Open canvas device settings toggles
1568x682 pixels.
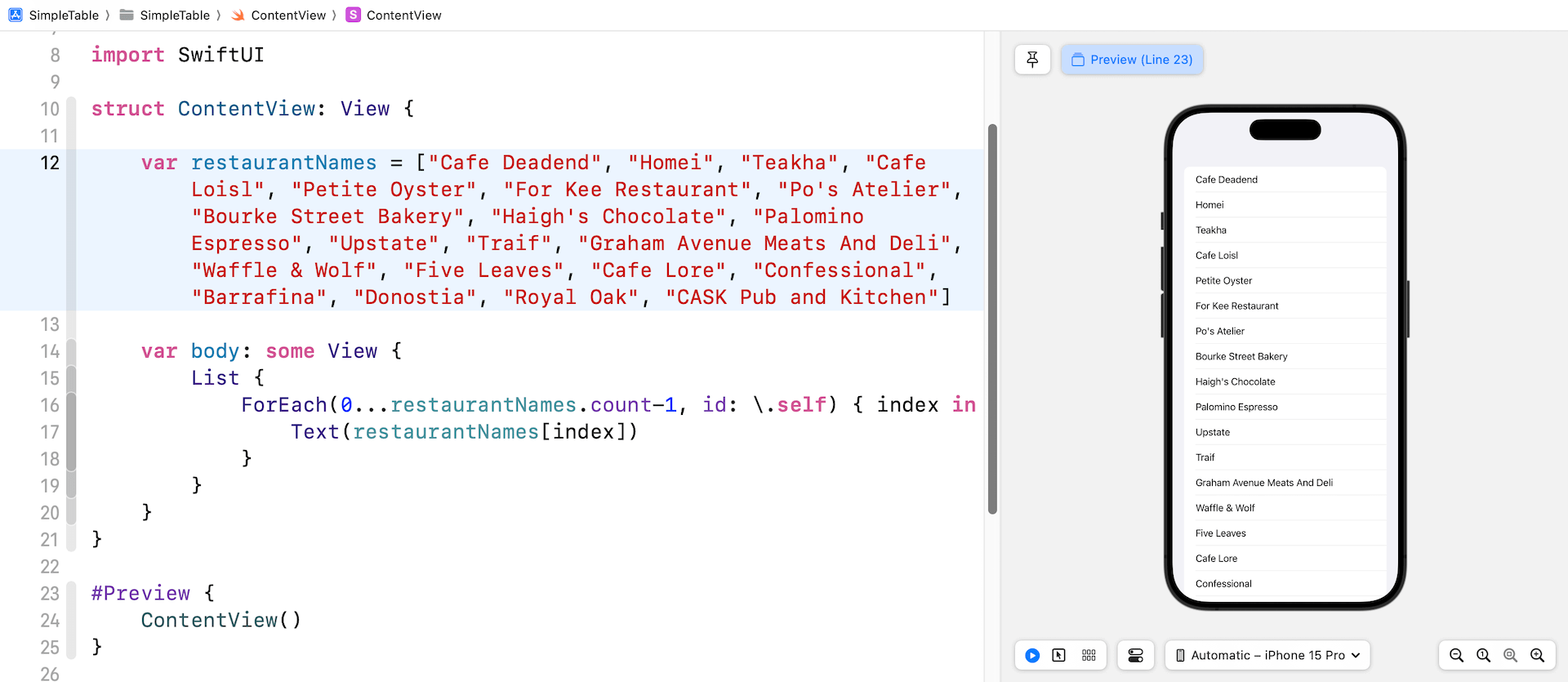[x=1135, y=655]
